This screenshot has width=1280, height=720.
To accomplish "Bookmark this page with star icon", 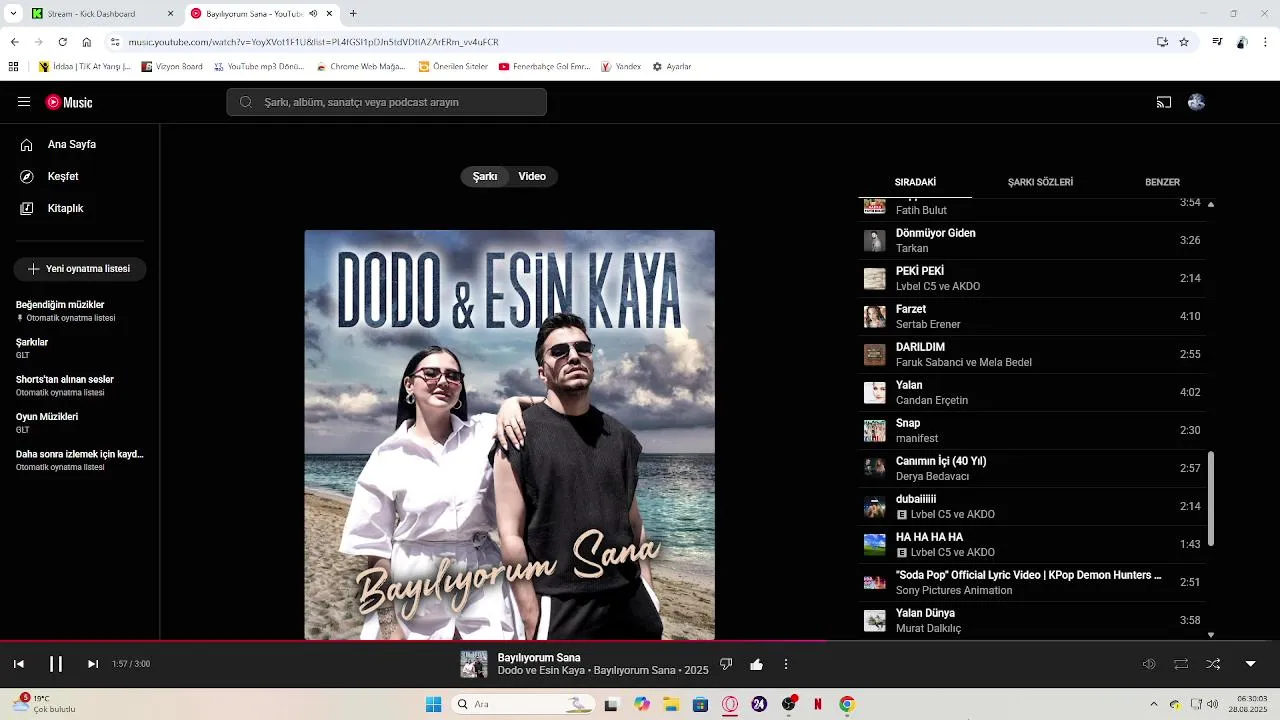I will [1184, 42].
